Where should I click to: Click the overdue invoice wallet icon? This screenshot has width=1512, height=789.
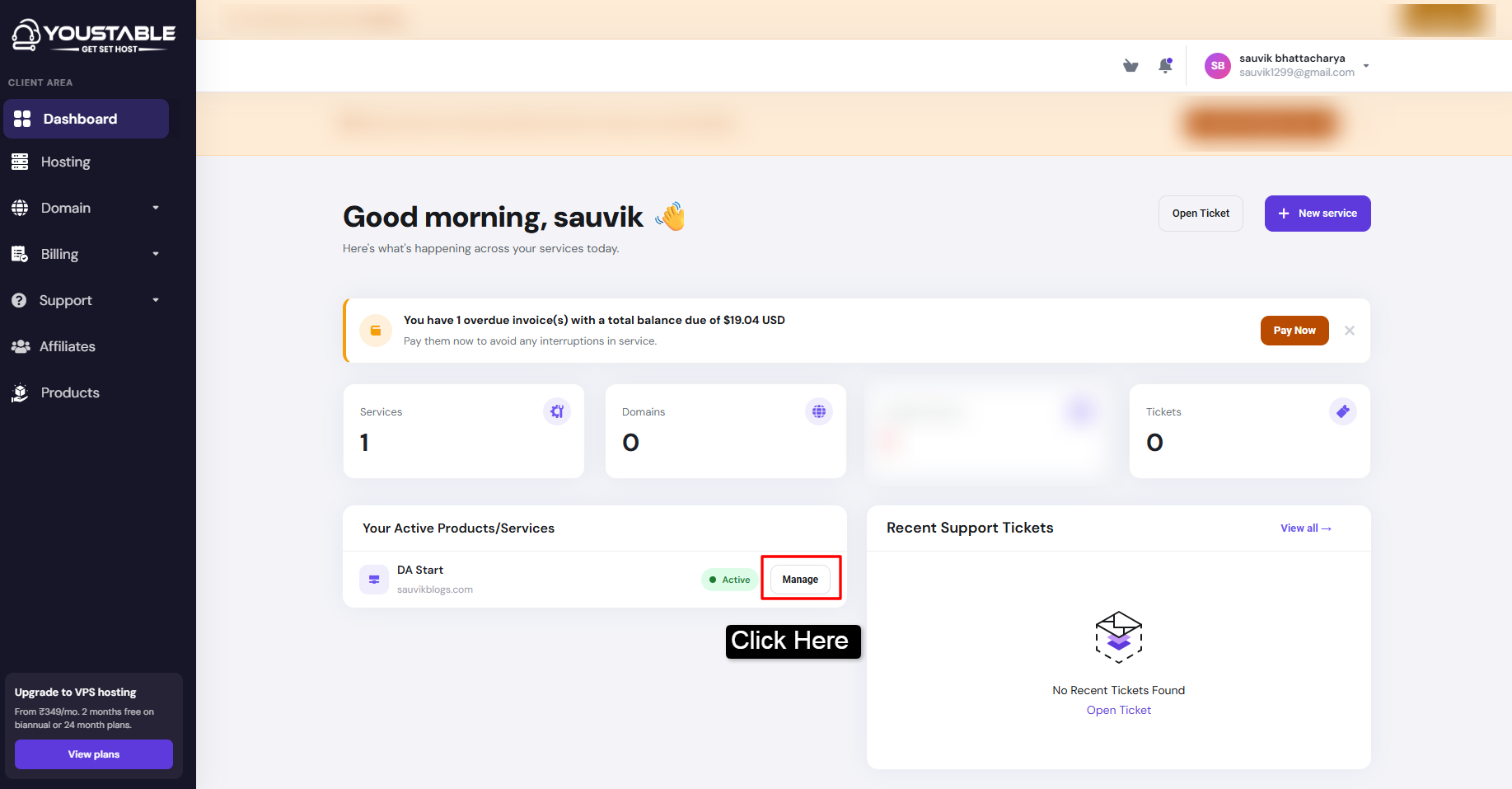pyautogui.click(x=376, y=331)
